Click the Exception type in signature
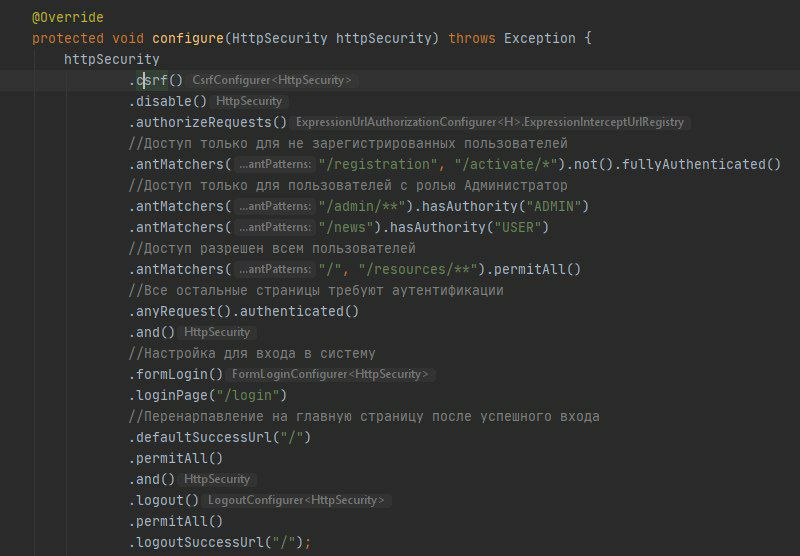The width and height of the screenshot is (800, 556). click(x=540, y=38)
